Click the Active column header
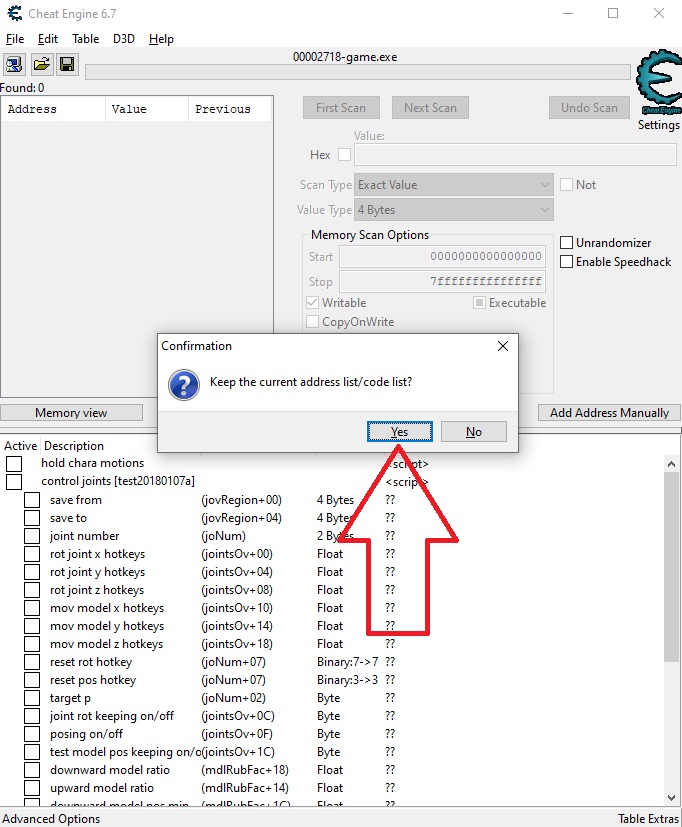 click(x=21, y=446)
